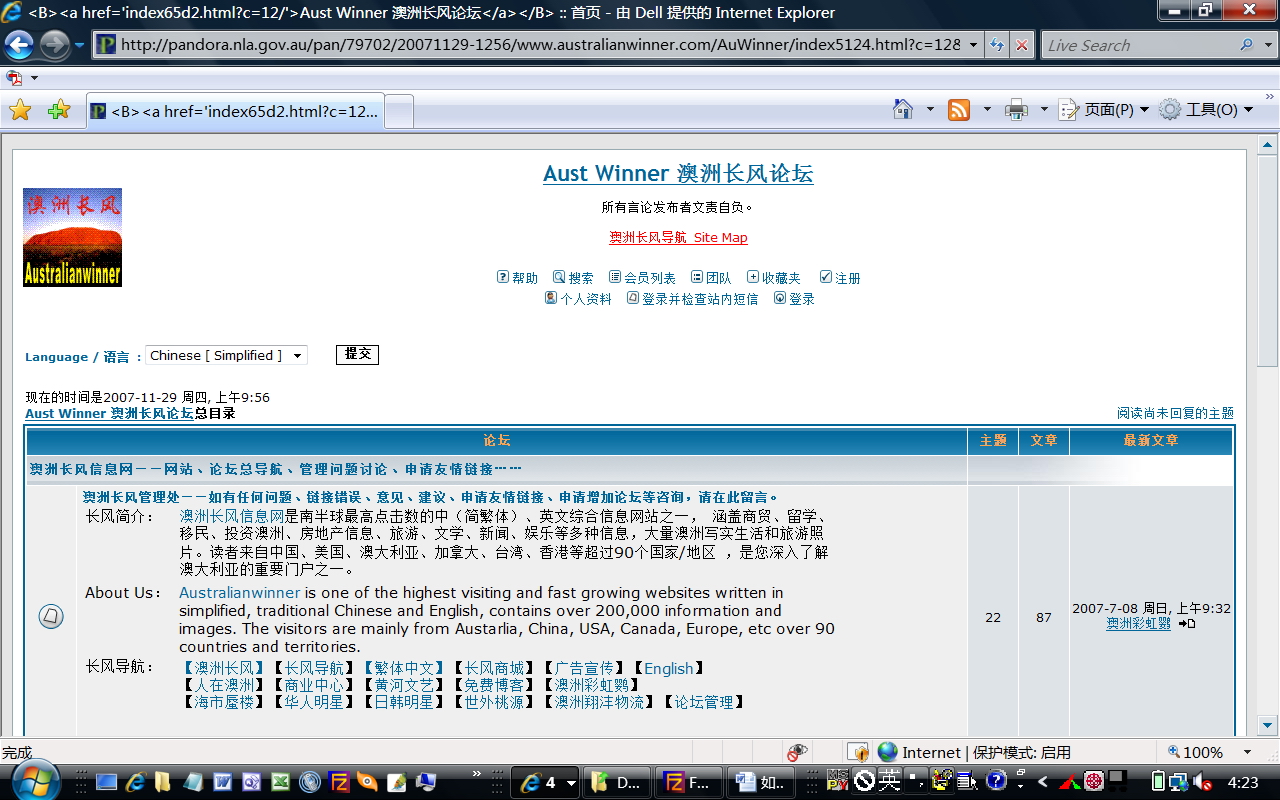Click the Australianwinner forum logo image
The width and height of the screenshot is (1280, 800).
click(72, 237)
